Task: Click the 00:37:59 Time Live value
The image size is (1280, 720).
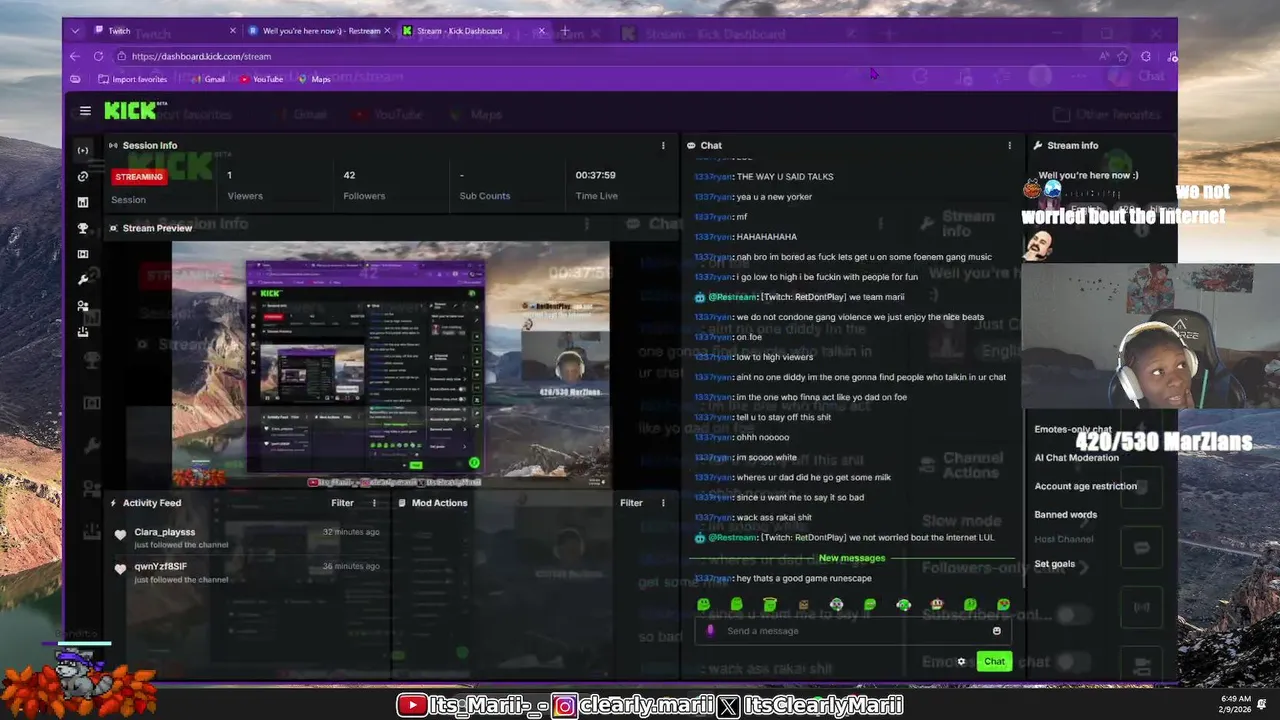Action: pos(595,175)
